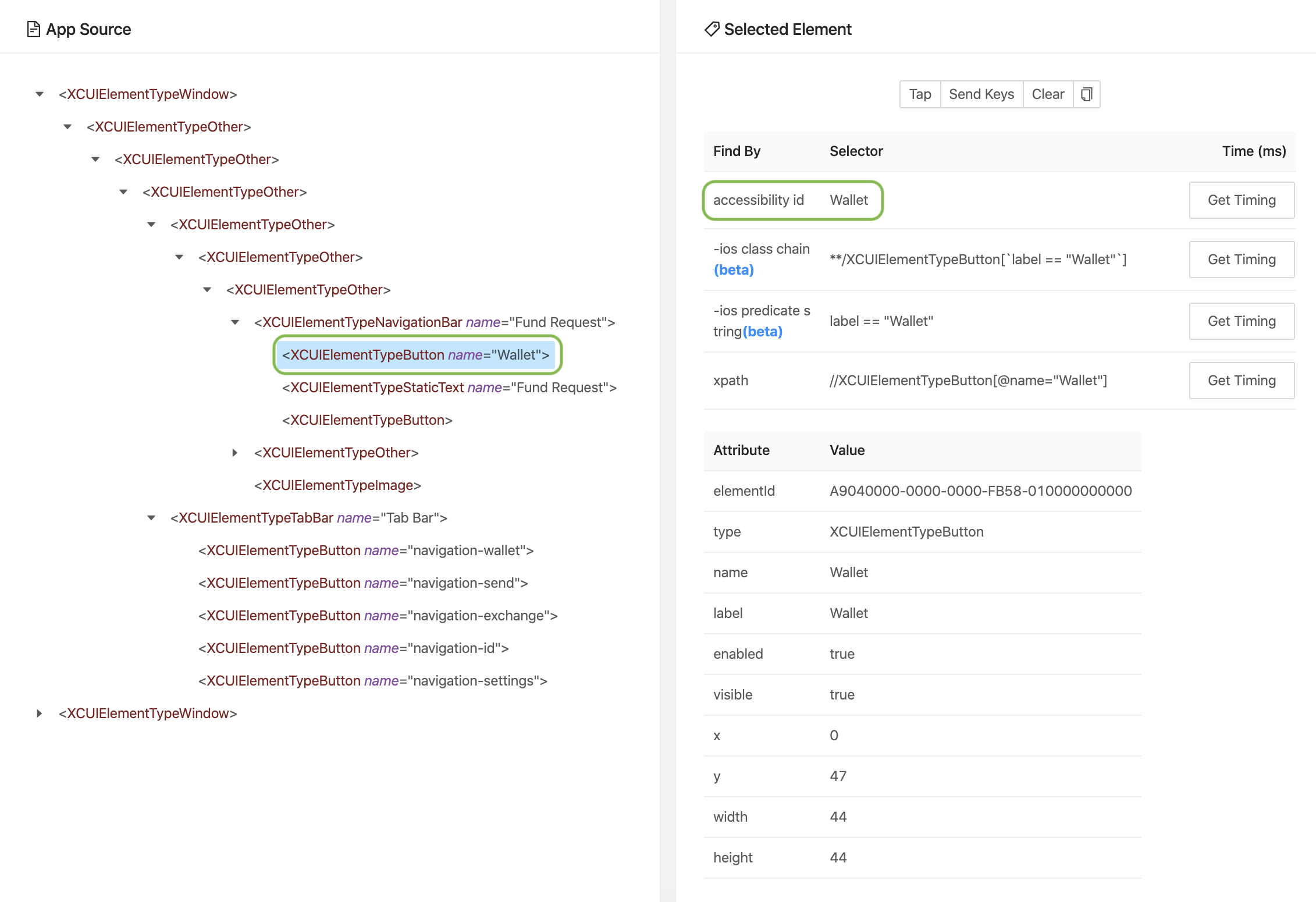Select the navigation-wallet button node
The height and width of the screenshot is (902, 1316).
[x=365, y=551]
